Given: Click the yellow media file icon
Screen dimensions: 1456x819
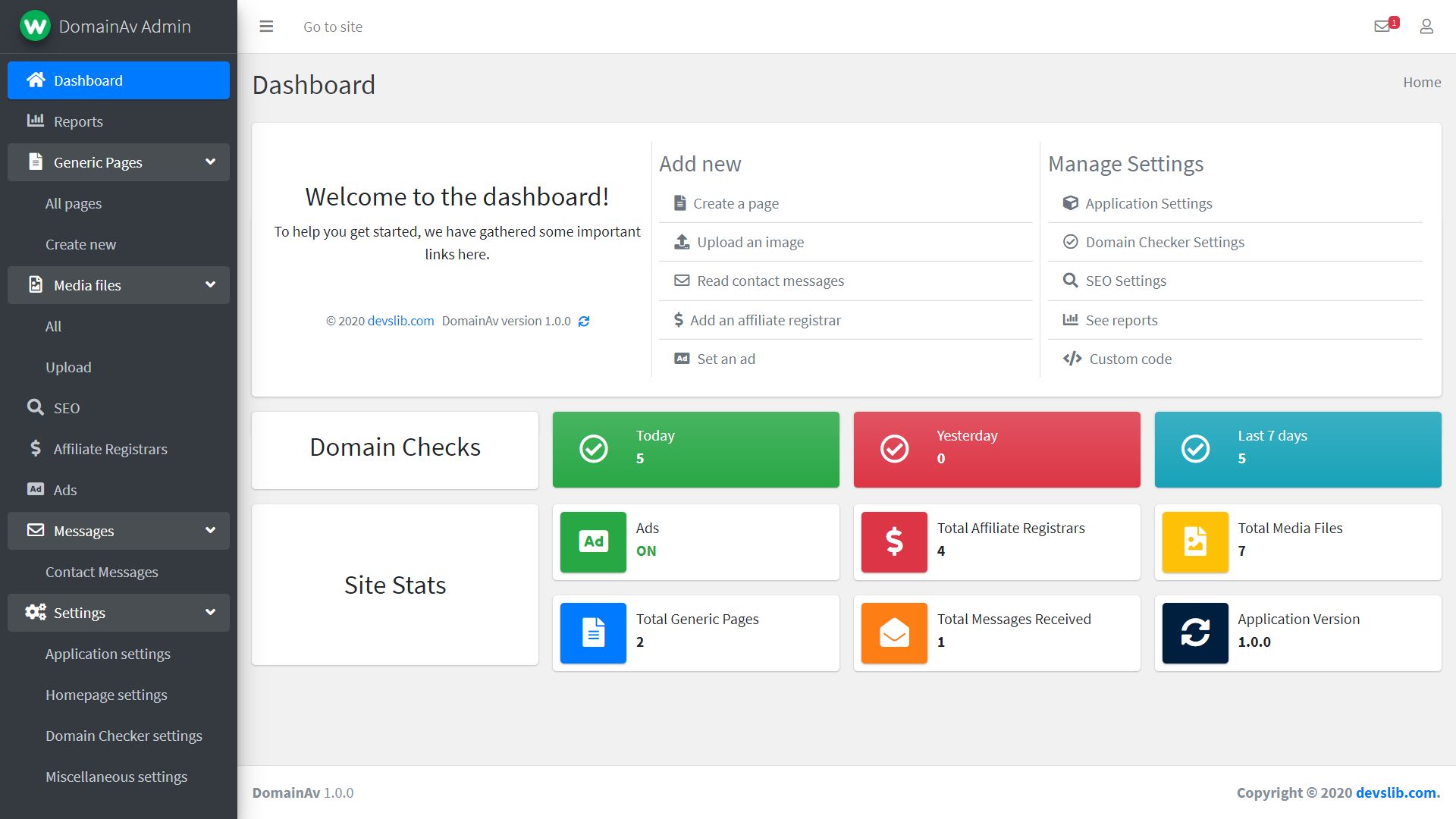Looking at the screenshot, I should click(x=1195, y=541).
